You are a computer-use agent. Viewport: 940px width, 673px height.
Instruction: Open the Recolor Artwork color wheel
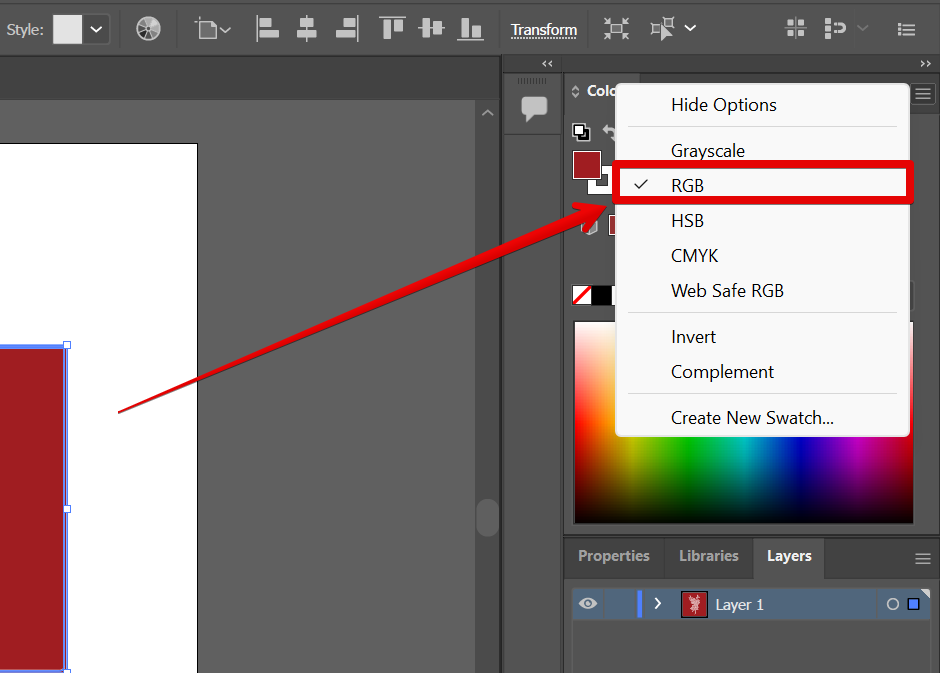tap(148, 29)
